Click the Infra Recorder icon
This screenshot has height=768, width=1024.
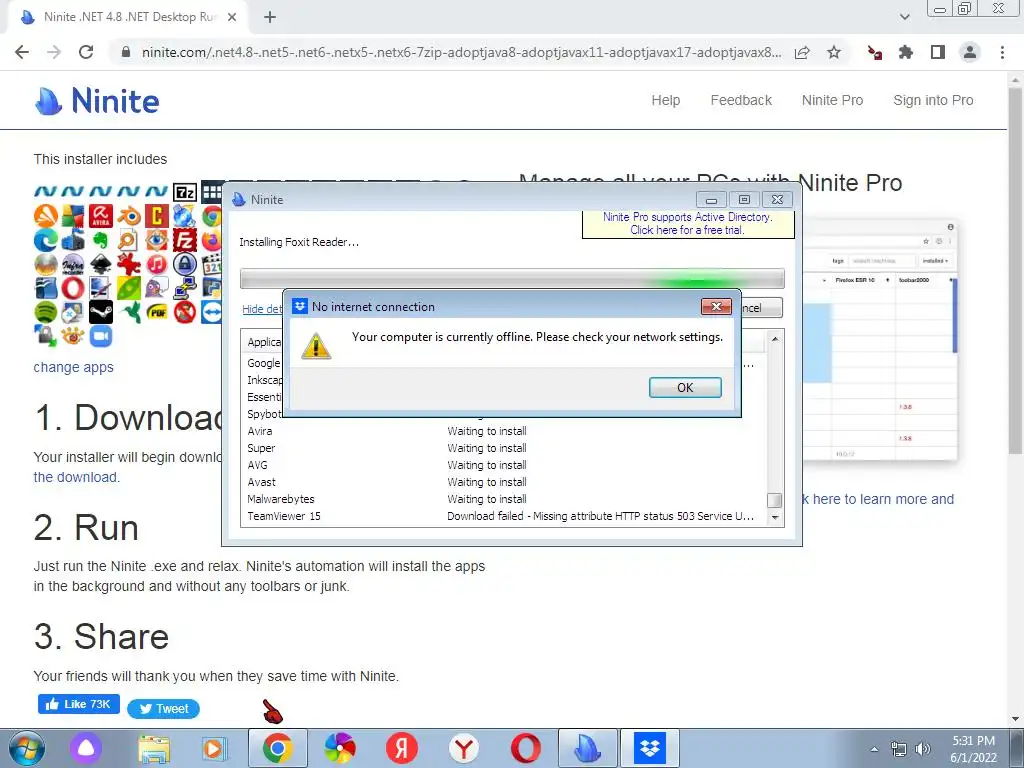[x=73, y=264]
